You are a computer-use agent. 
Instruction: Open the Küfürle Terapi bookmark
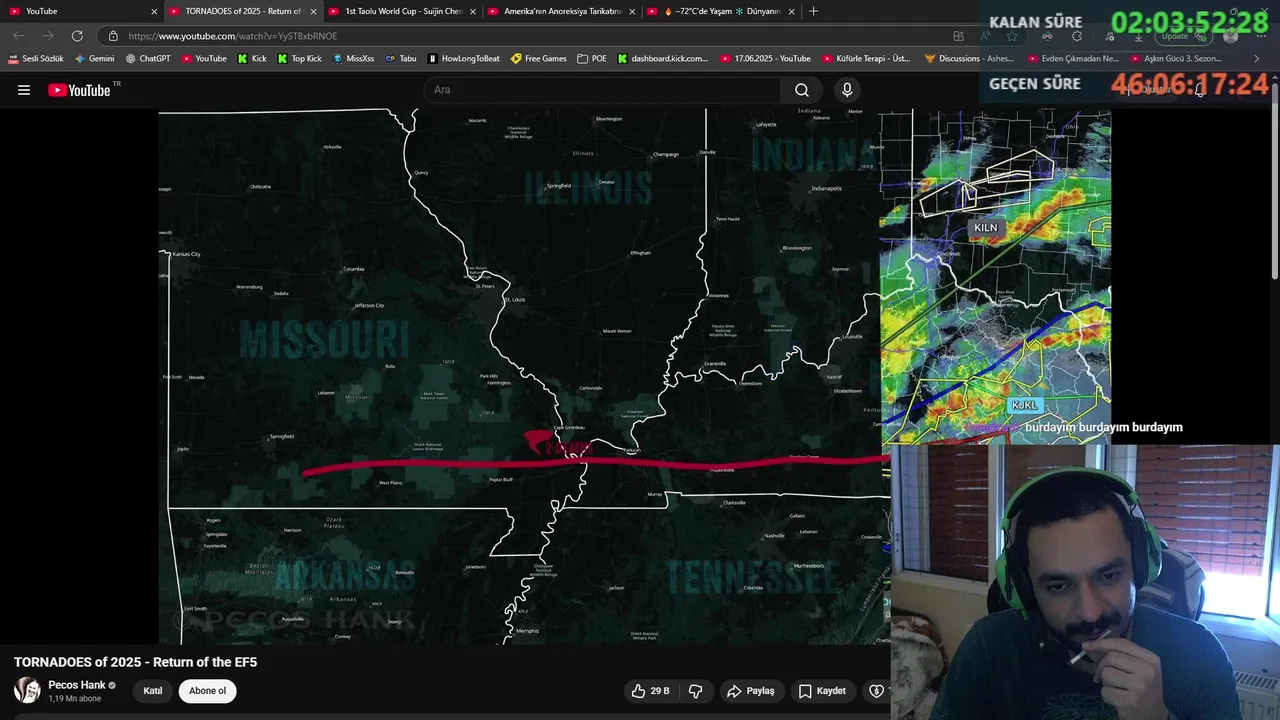point(867,59)
